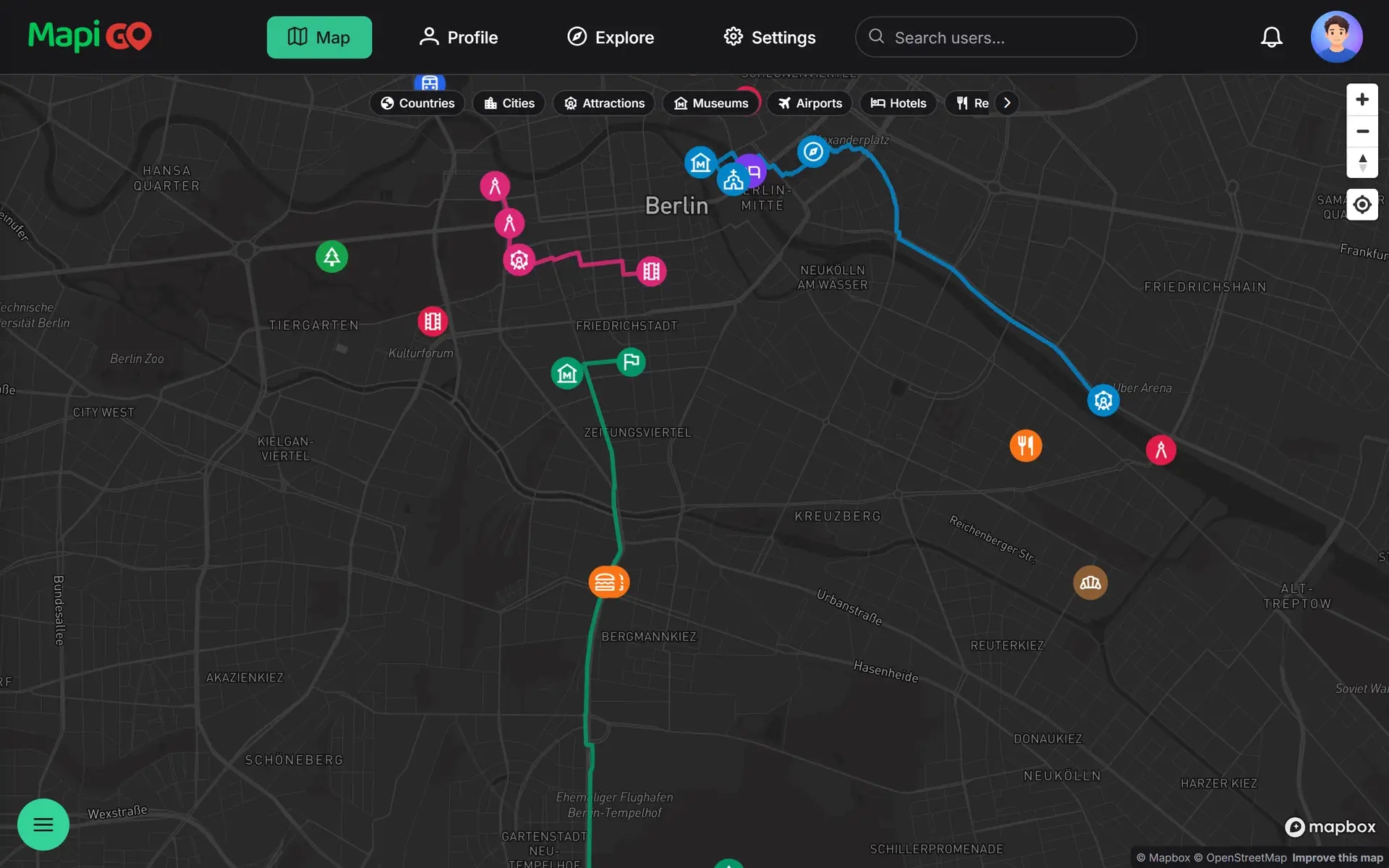Filter map by Hotels
The height and width of the screenshot is (868, 1389).
coord(898,103)
